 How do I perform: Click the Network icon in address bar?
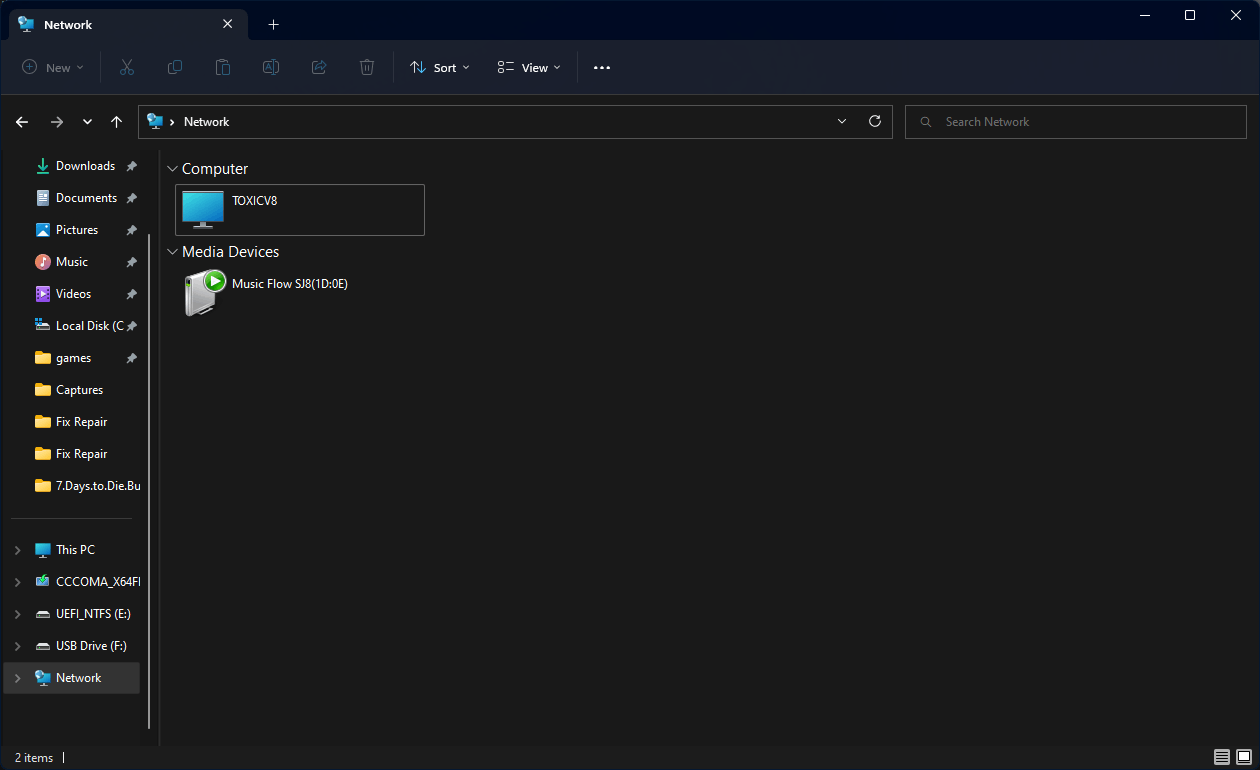[x=155, y=121]
